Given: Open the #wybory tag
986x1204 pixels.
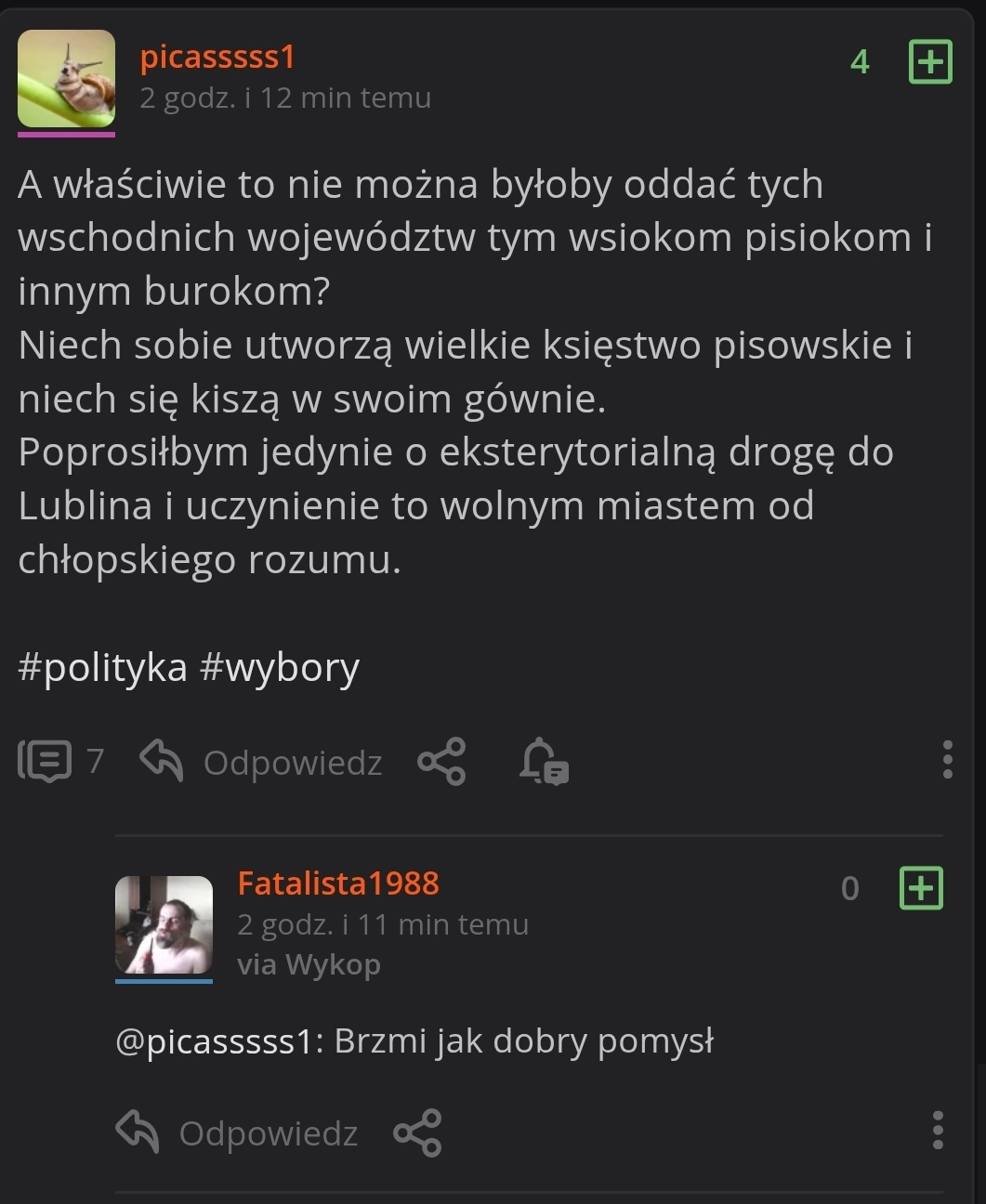Looking at the screenshot, I should tap(280, 667).
